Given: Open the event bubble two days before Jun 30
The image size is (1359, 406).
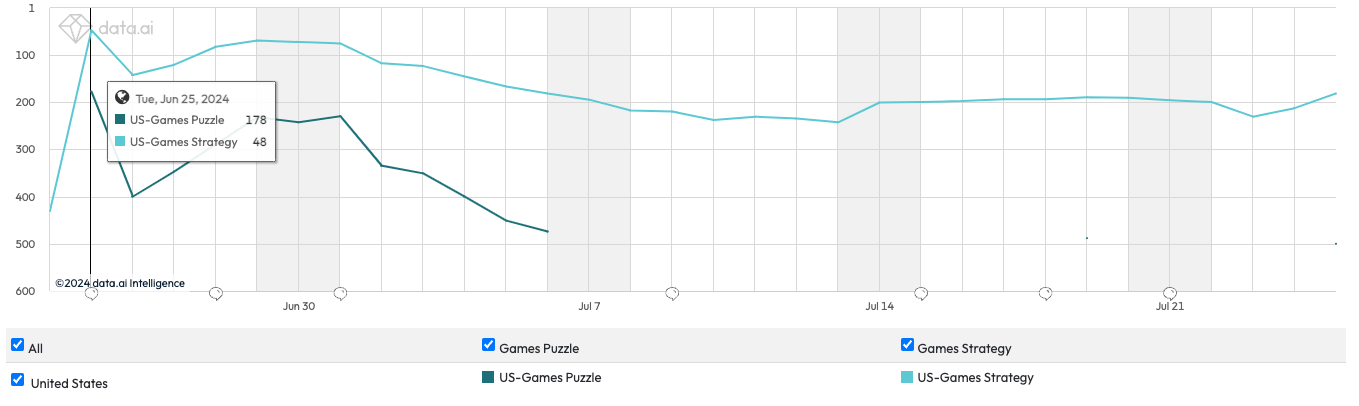Looking at the screenshot, I should point(215,293).
